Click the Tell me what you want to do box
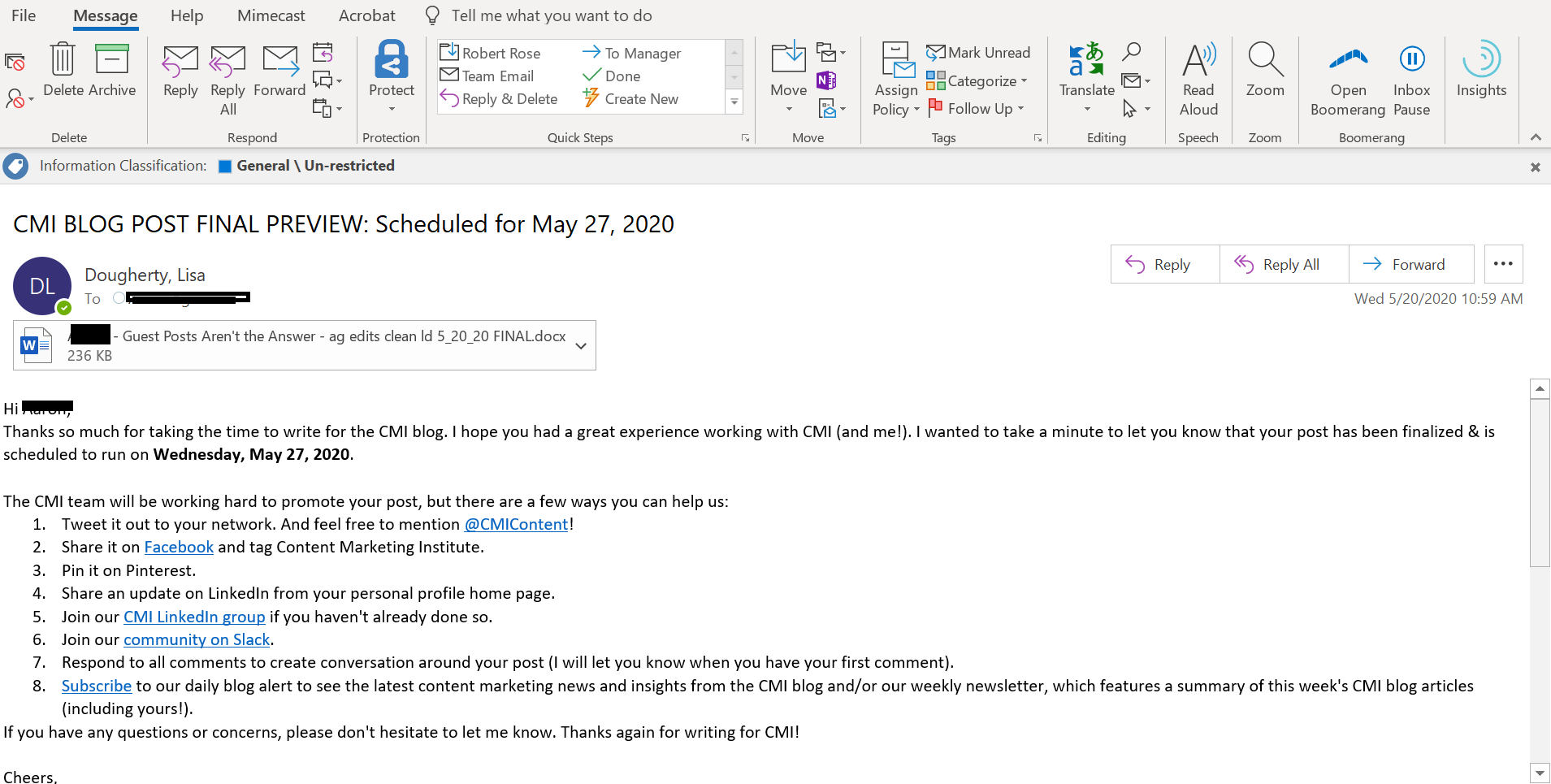Viewport: 1551px width, 784px height. (552, 15)
